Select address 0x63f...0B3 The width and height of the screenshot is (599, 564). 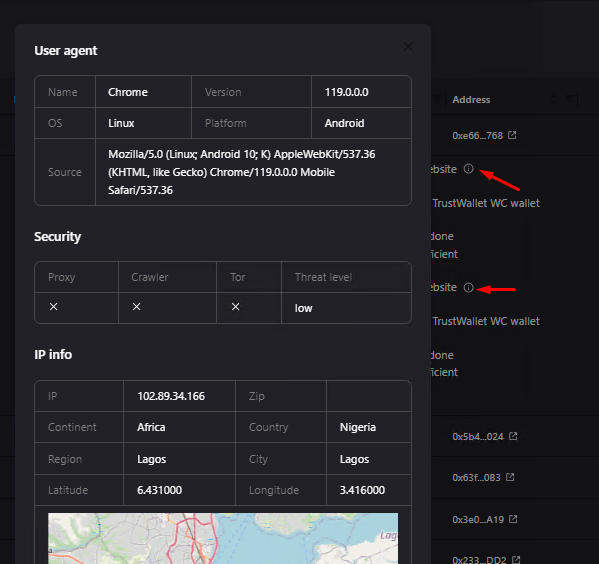(476, 478)
